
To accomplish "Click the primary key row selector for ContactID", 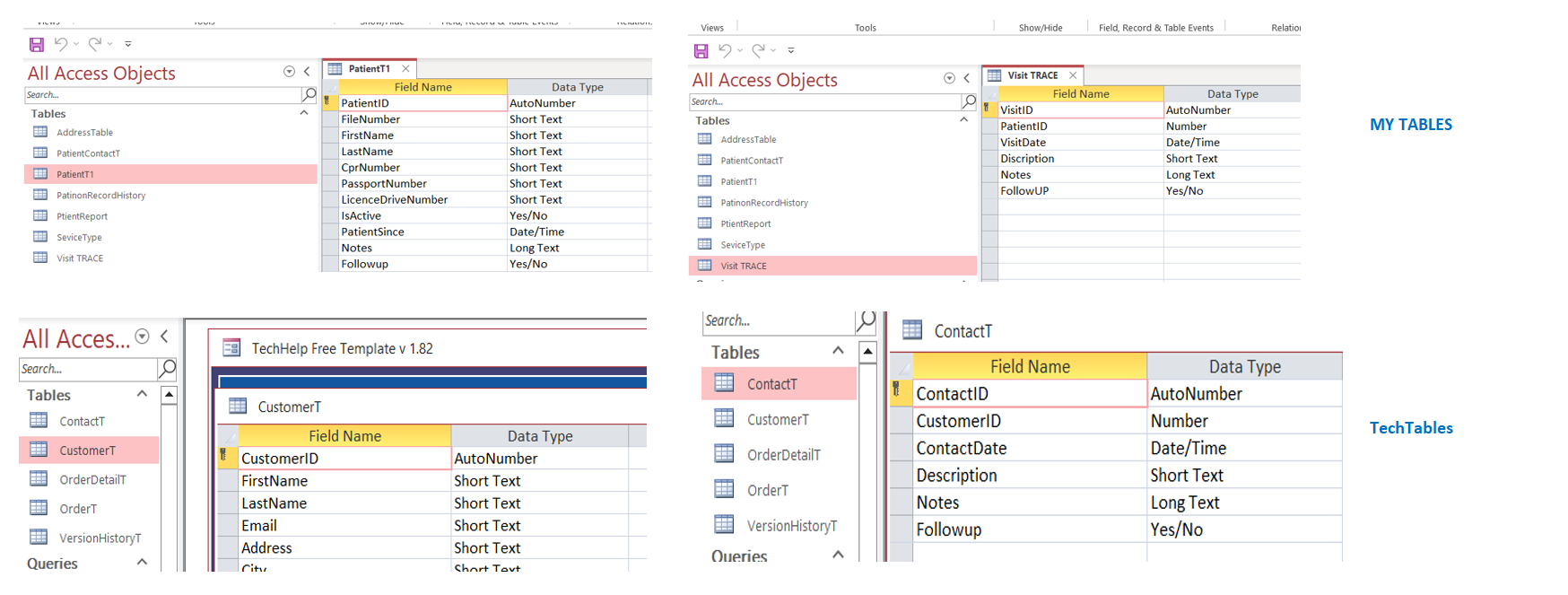I will 901,393.
